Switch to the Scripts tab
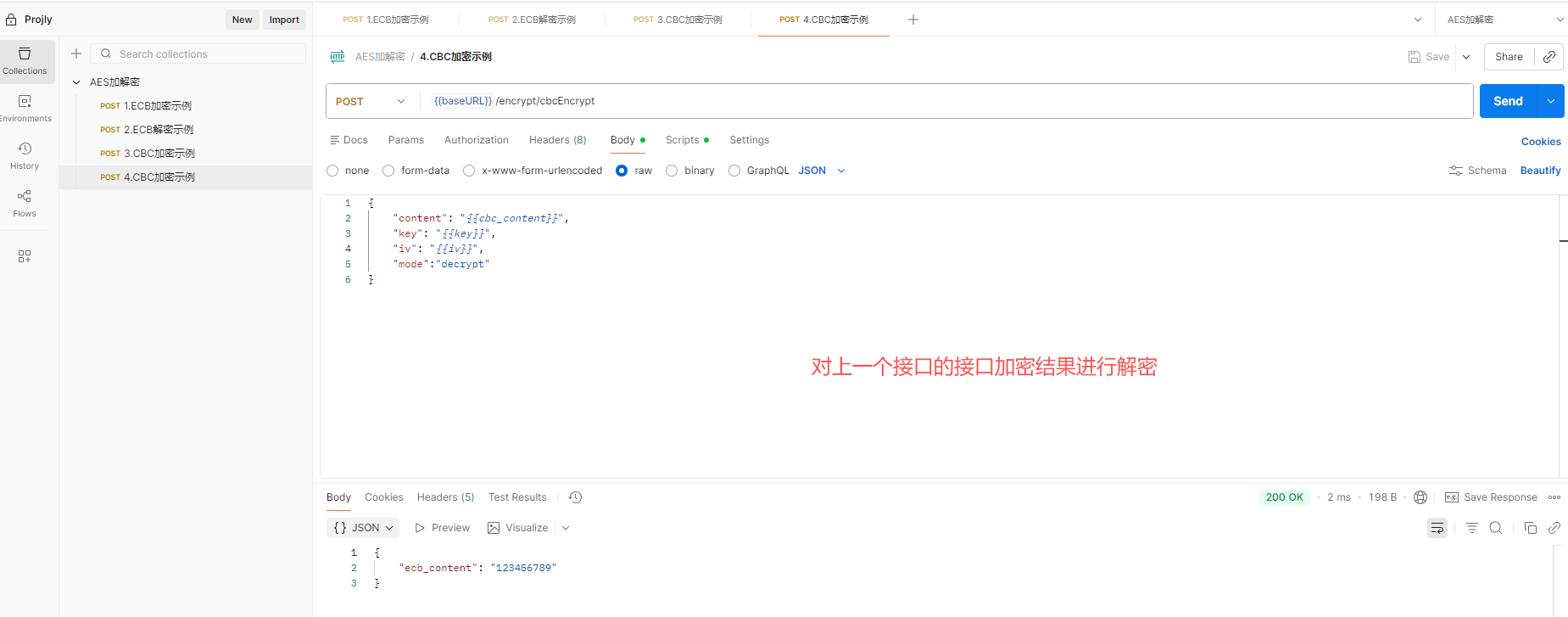This screenshot has width=1568, height=617. [687, 140]
